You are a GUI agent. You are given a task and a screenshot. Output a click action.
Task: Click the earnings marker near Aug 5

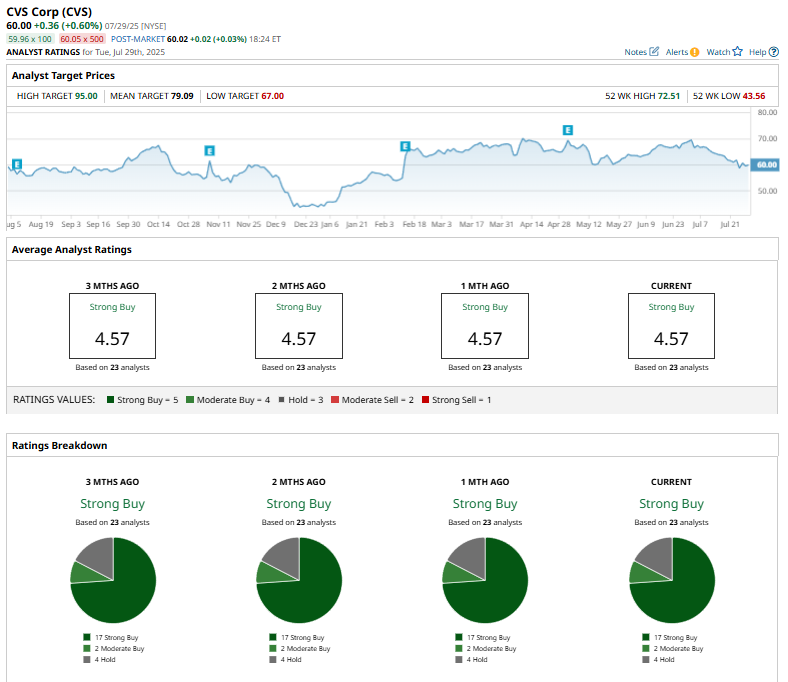(17, 164)
